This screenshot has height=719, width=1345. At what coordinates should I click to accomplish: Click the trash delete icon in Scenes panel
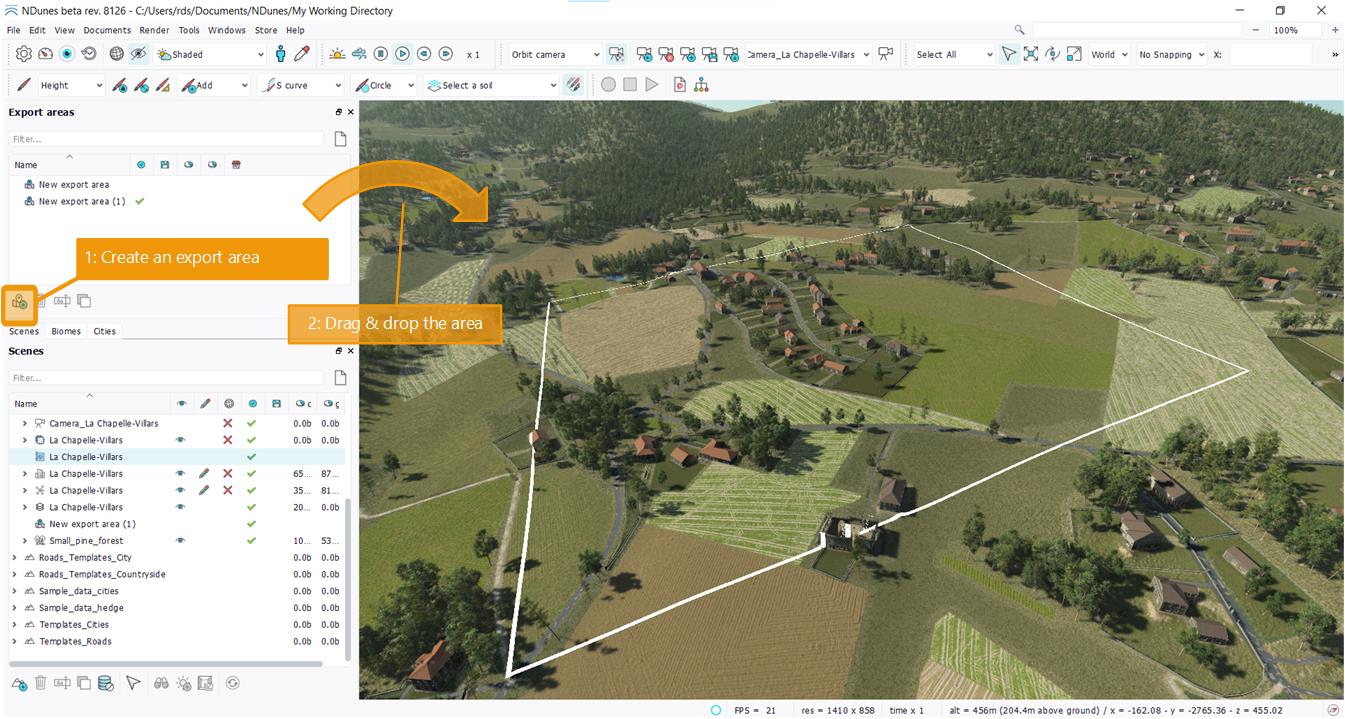[41, 683]
